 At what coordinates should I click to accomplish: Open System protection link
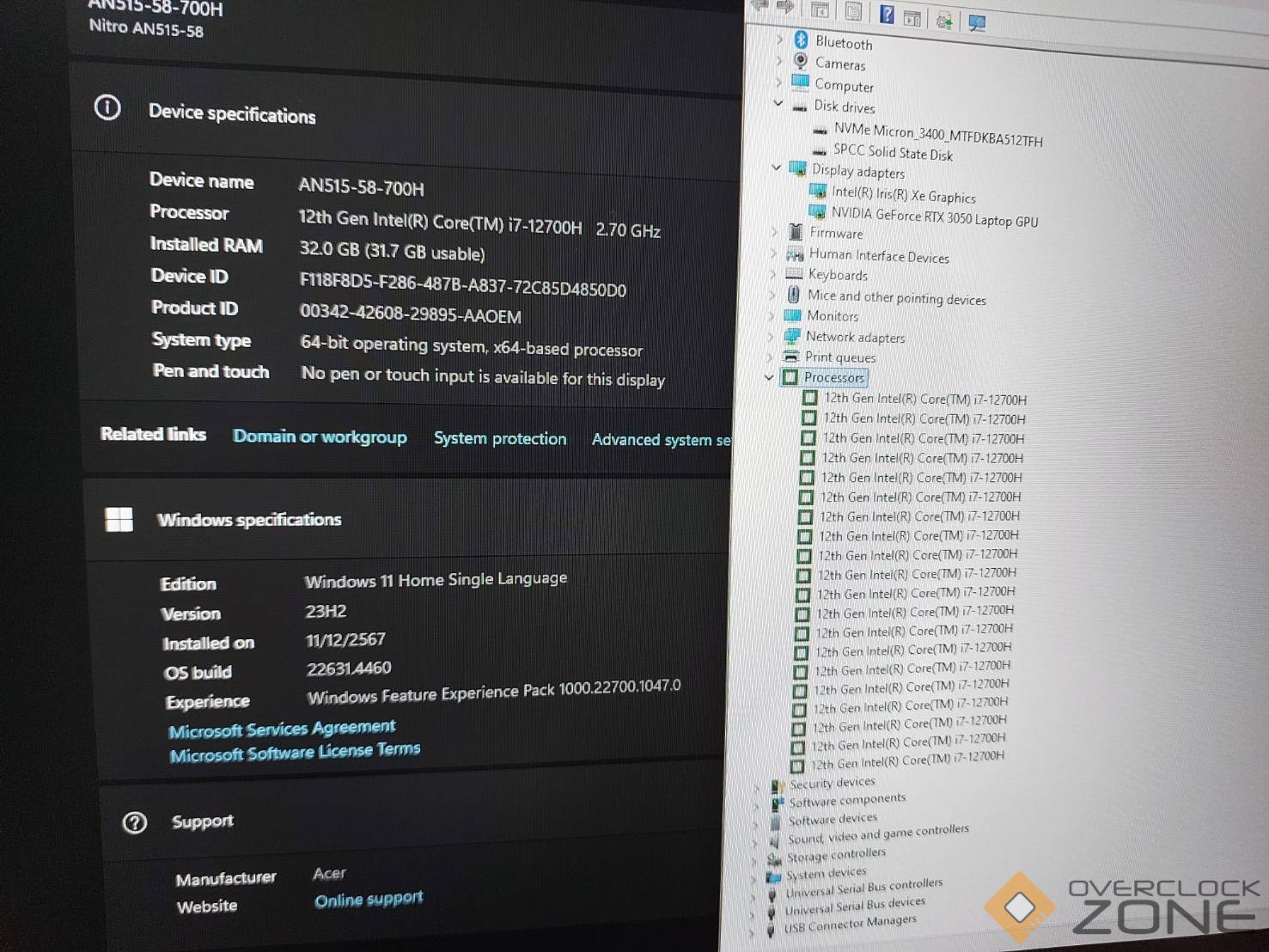point(500,438)
